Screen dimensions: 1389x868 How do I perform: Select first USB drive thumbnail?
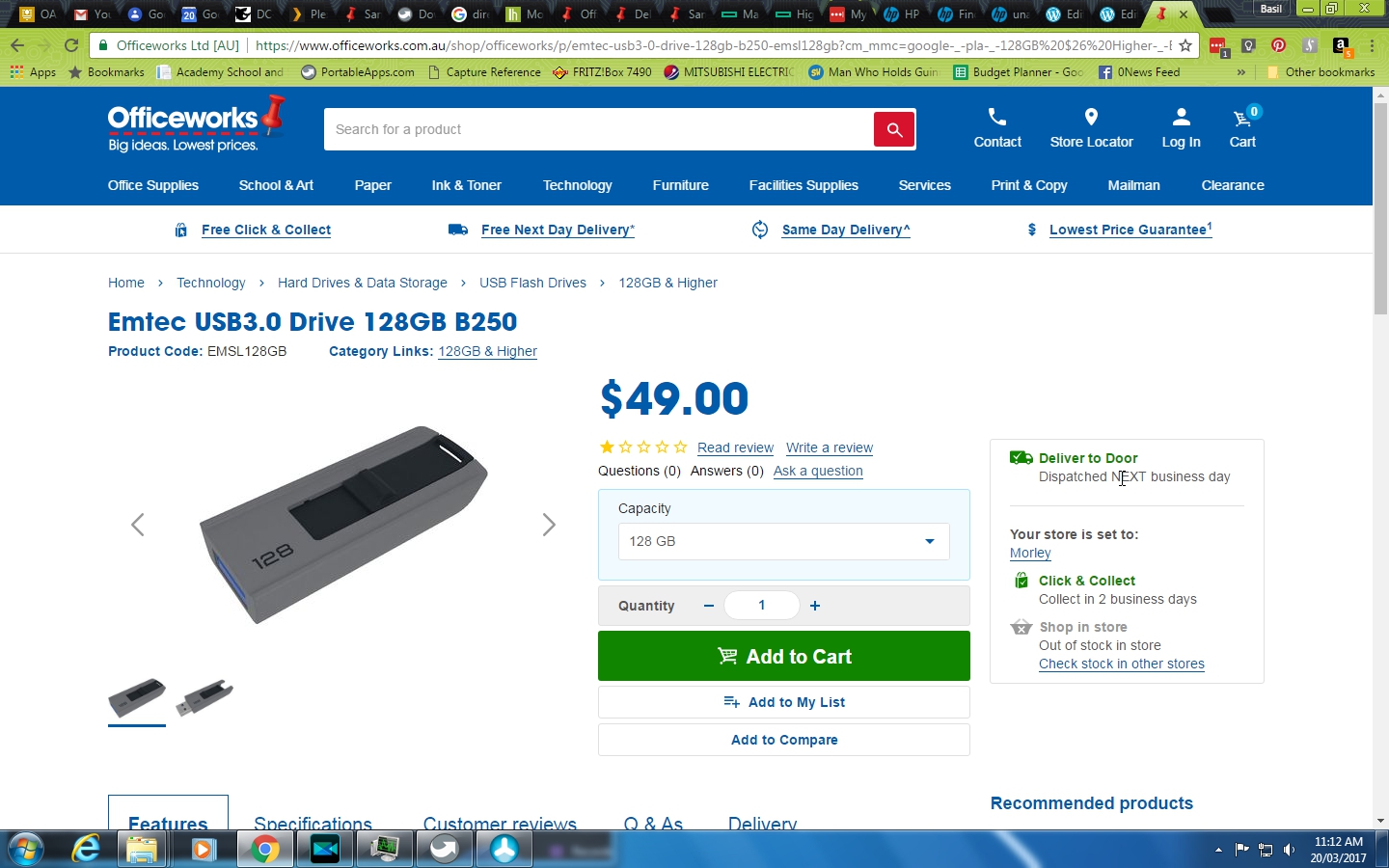[137, 698]
